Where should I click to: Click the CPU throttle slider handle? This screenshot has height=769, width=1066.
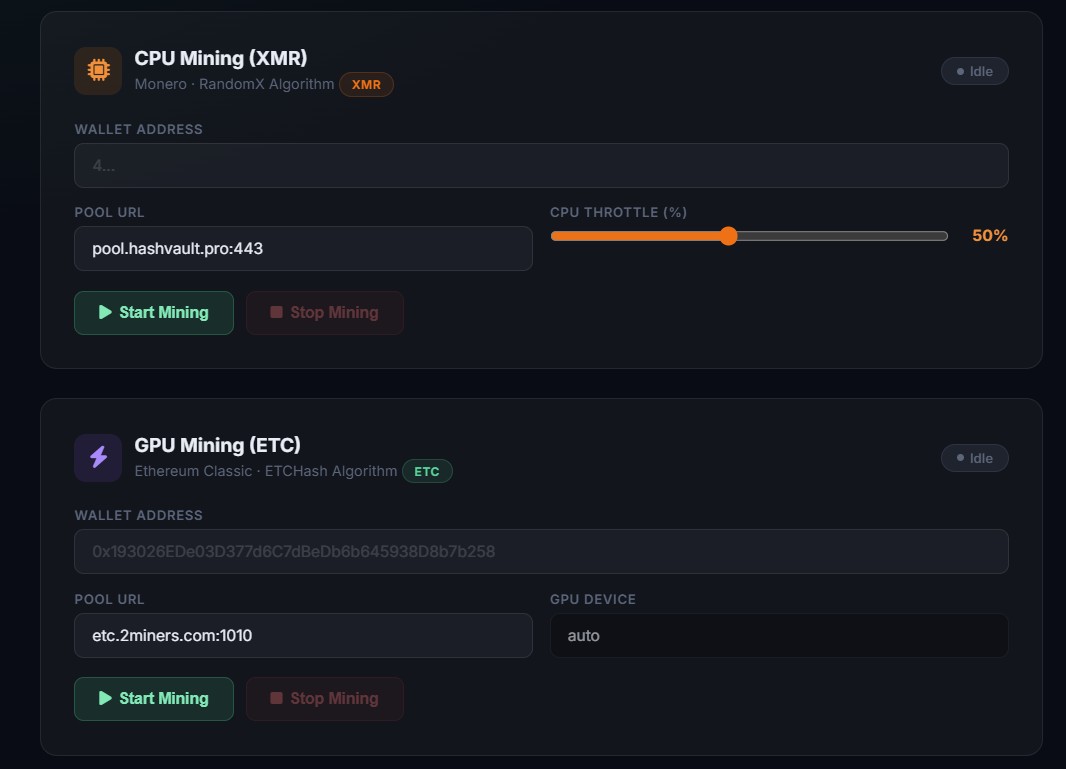pyautogui.click(x=728, y=236)
